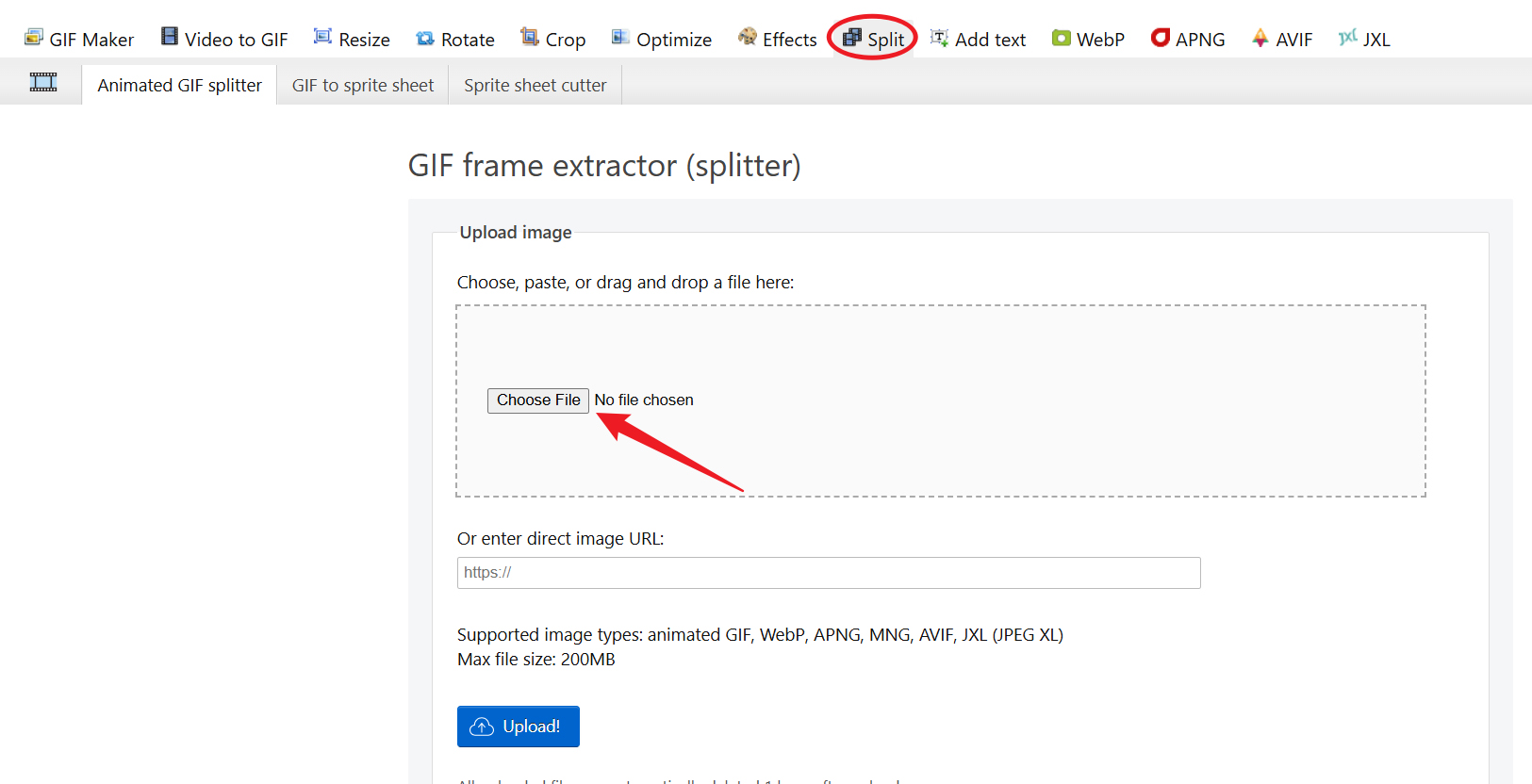Switch to GIF to sprite sheet tab
This screenshot has width=1532, height=784.
click(x=363, y=86)
